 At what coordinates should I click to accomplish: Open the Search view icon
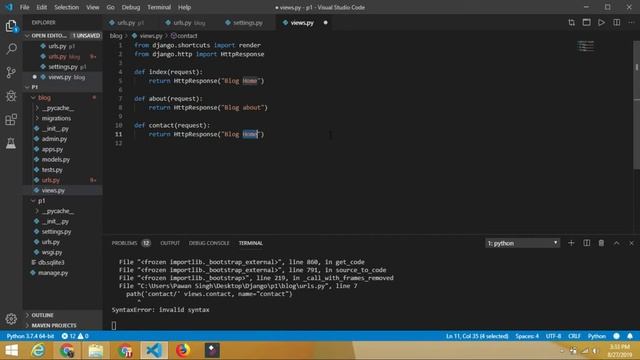click(11, 49)
